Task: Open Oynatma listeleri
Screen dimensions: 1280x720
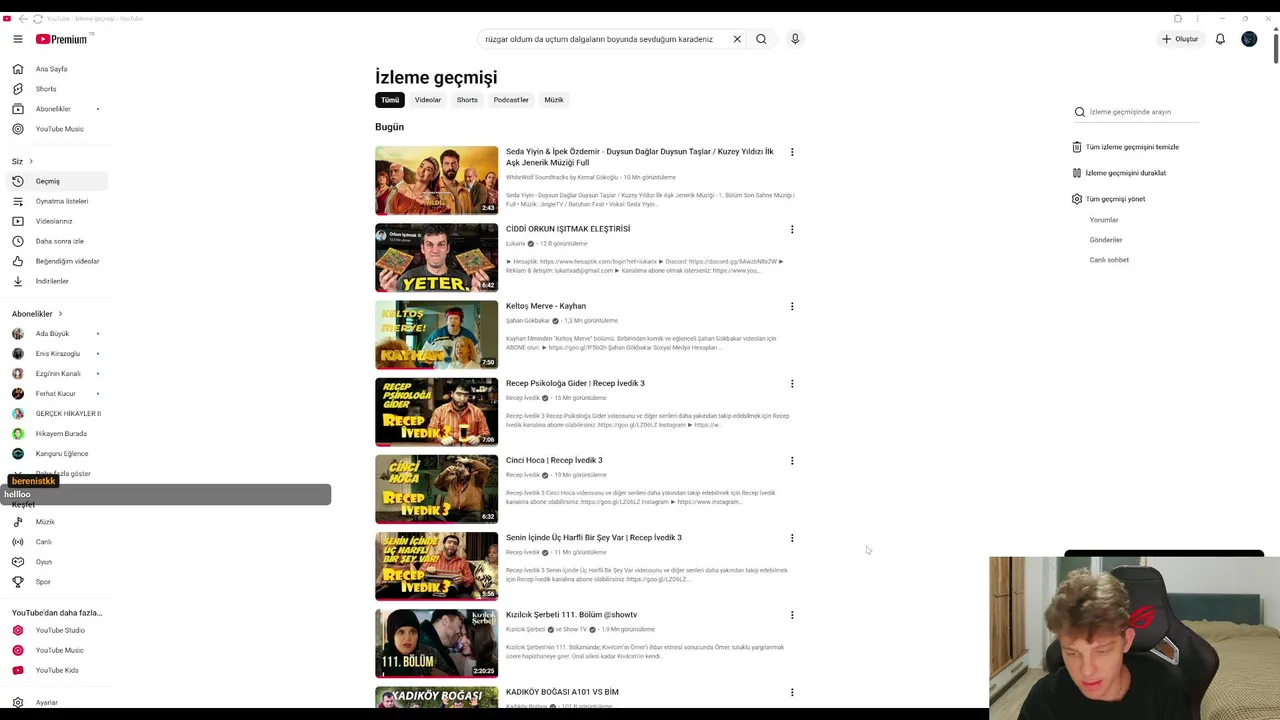Action: pos(56,201)
